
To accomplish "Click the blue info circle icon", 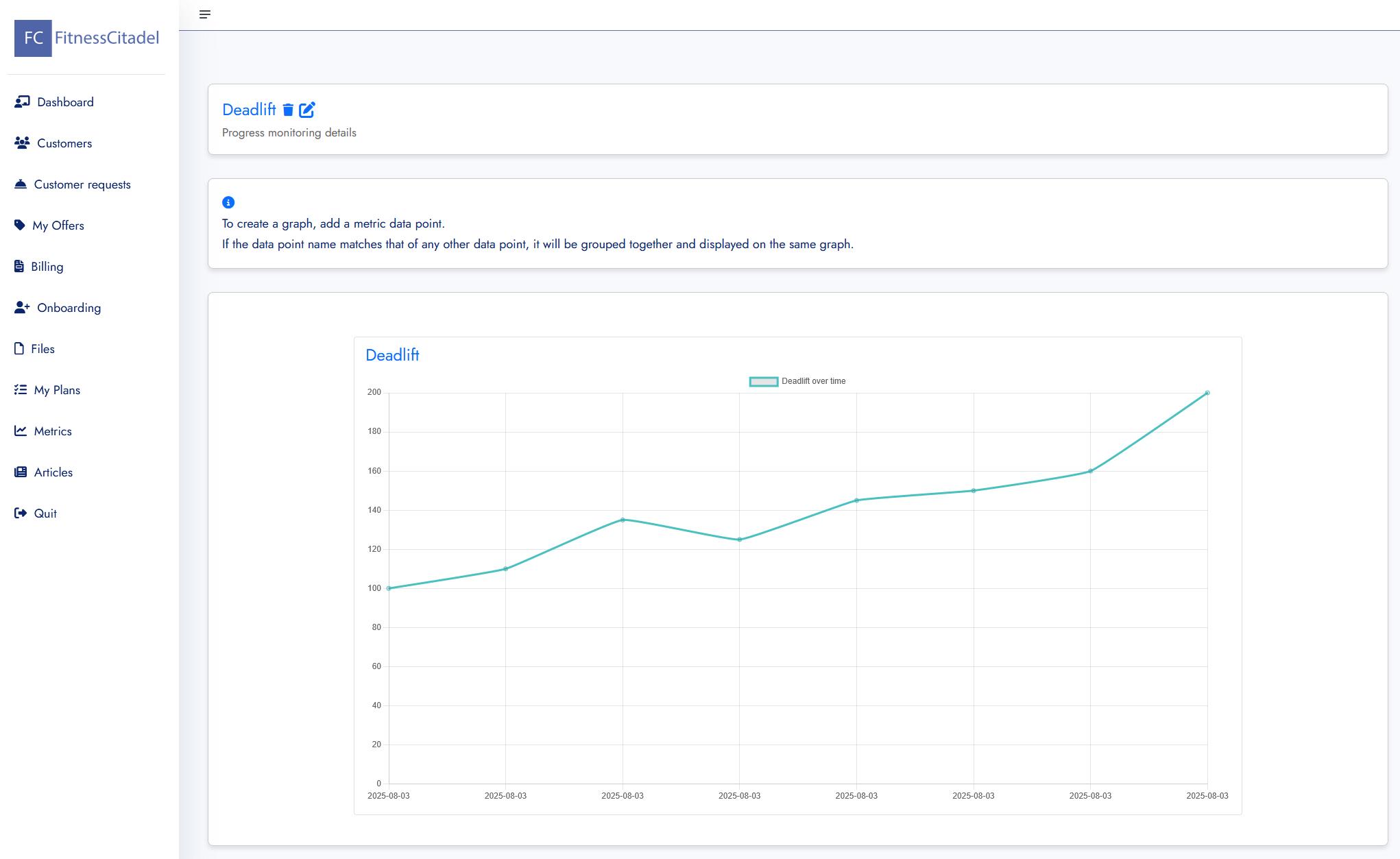I will [x=228, y=202].
